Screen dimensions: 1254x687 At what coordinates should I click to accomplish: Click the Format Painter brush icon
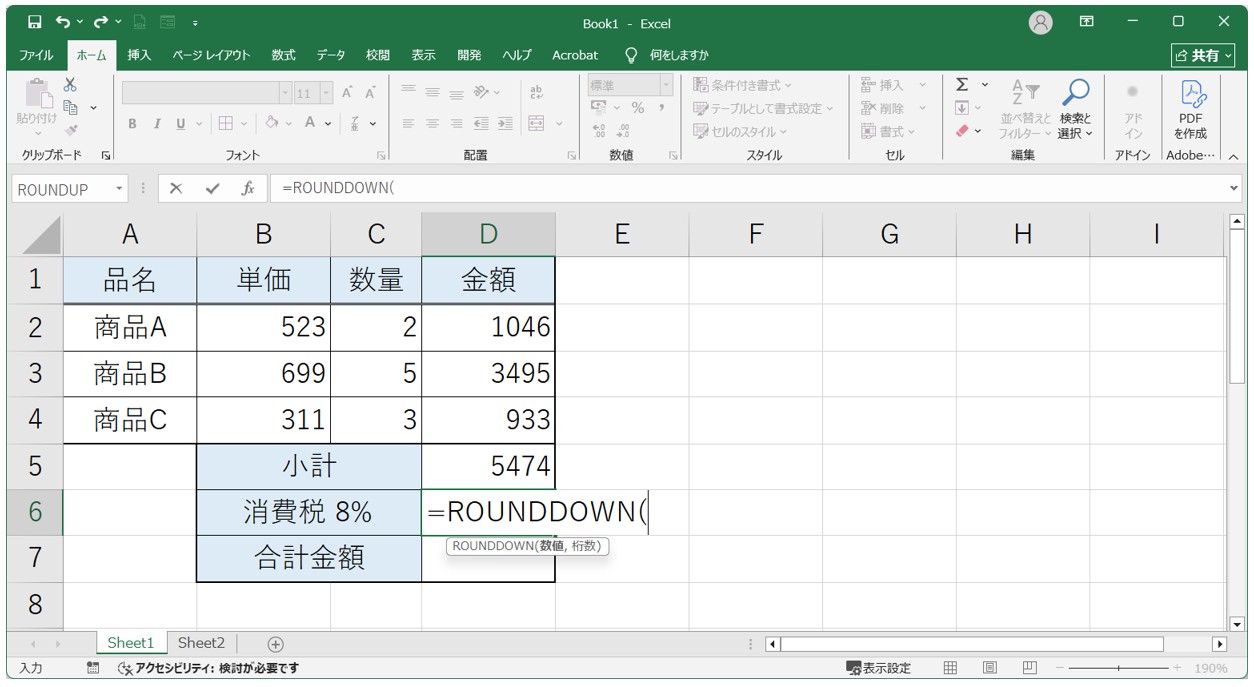(x=70, y=130)
